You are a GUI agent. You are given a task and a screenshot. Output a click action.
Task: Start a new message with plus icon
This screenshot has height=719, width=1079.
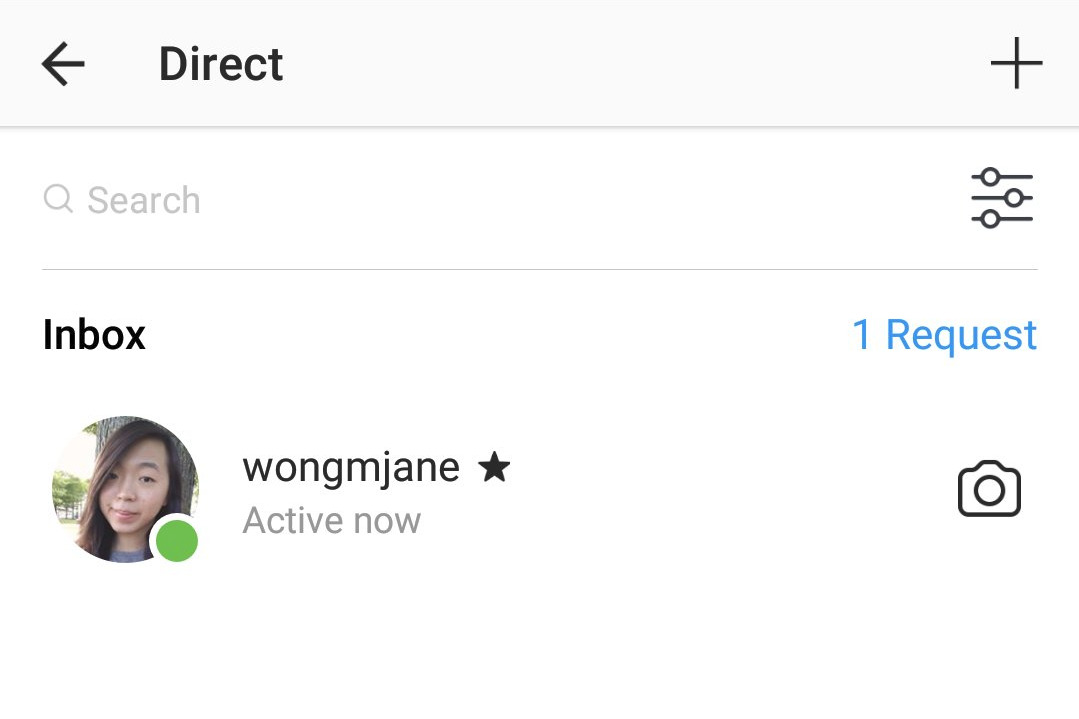1016,63
